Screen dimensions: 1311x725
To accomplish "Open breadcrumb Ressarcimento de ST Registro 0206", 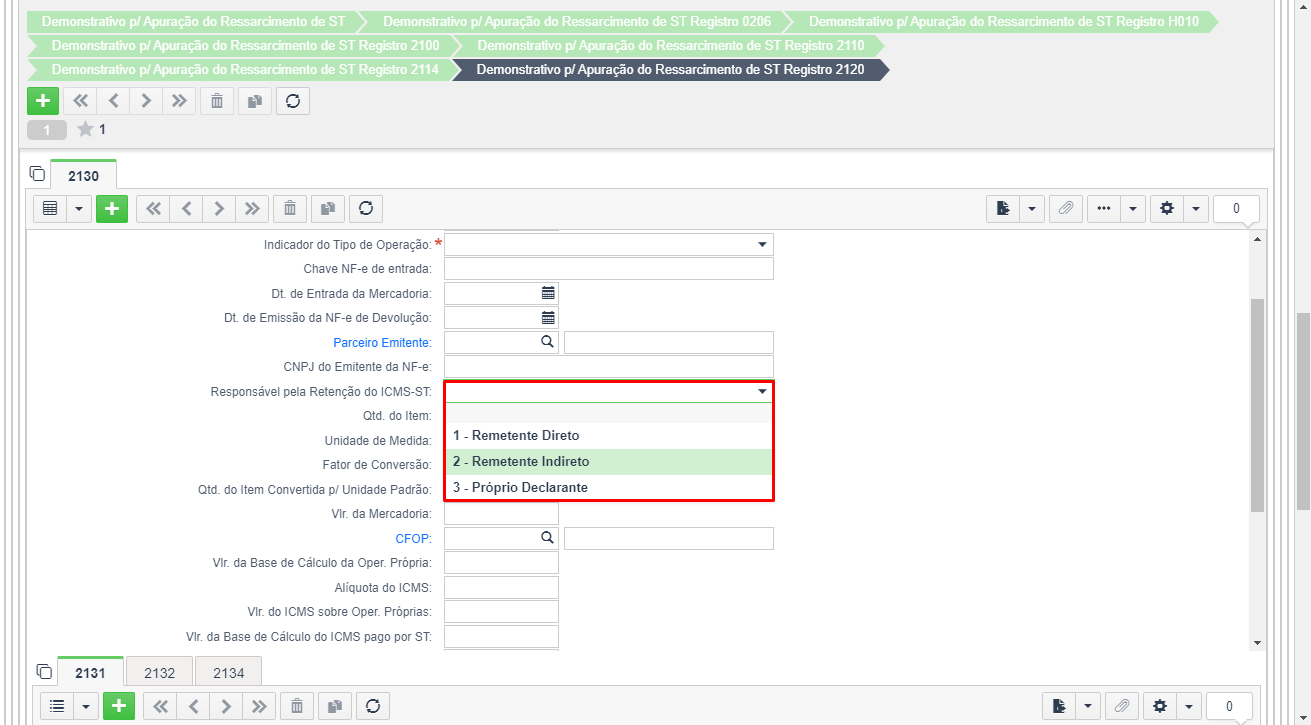I will [x=576, y=21].
